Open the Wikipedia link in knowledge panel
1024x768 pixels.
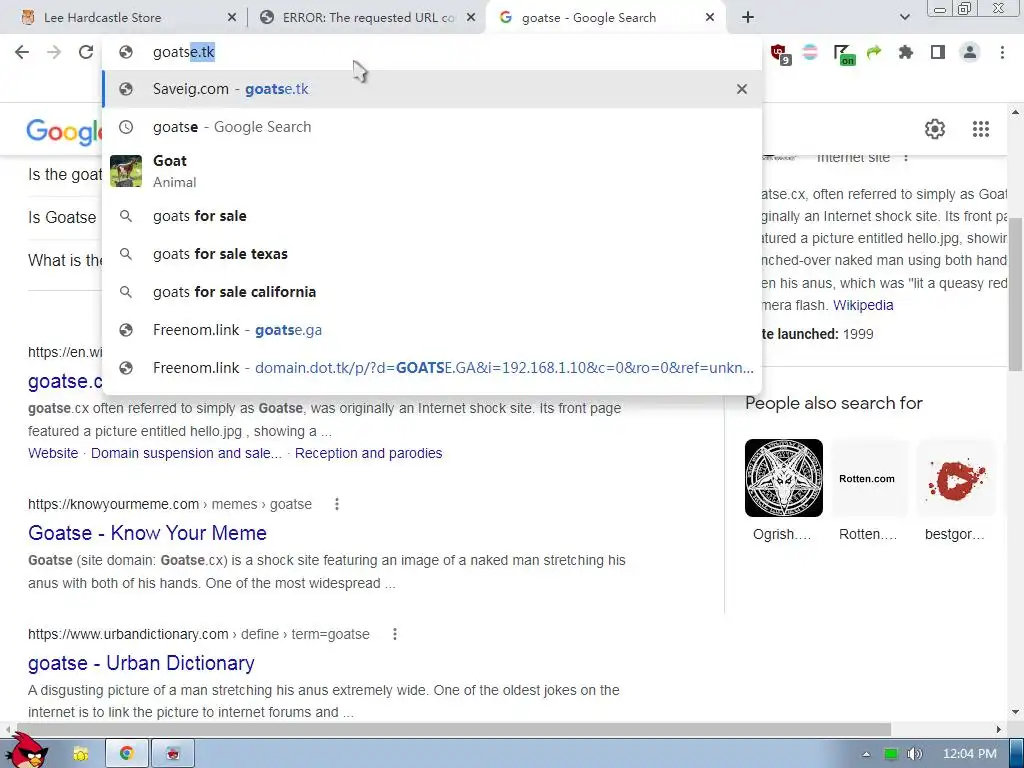click(x=863, y=305)
